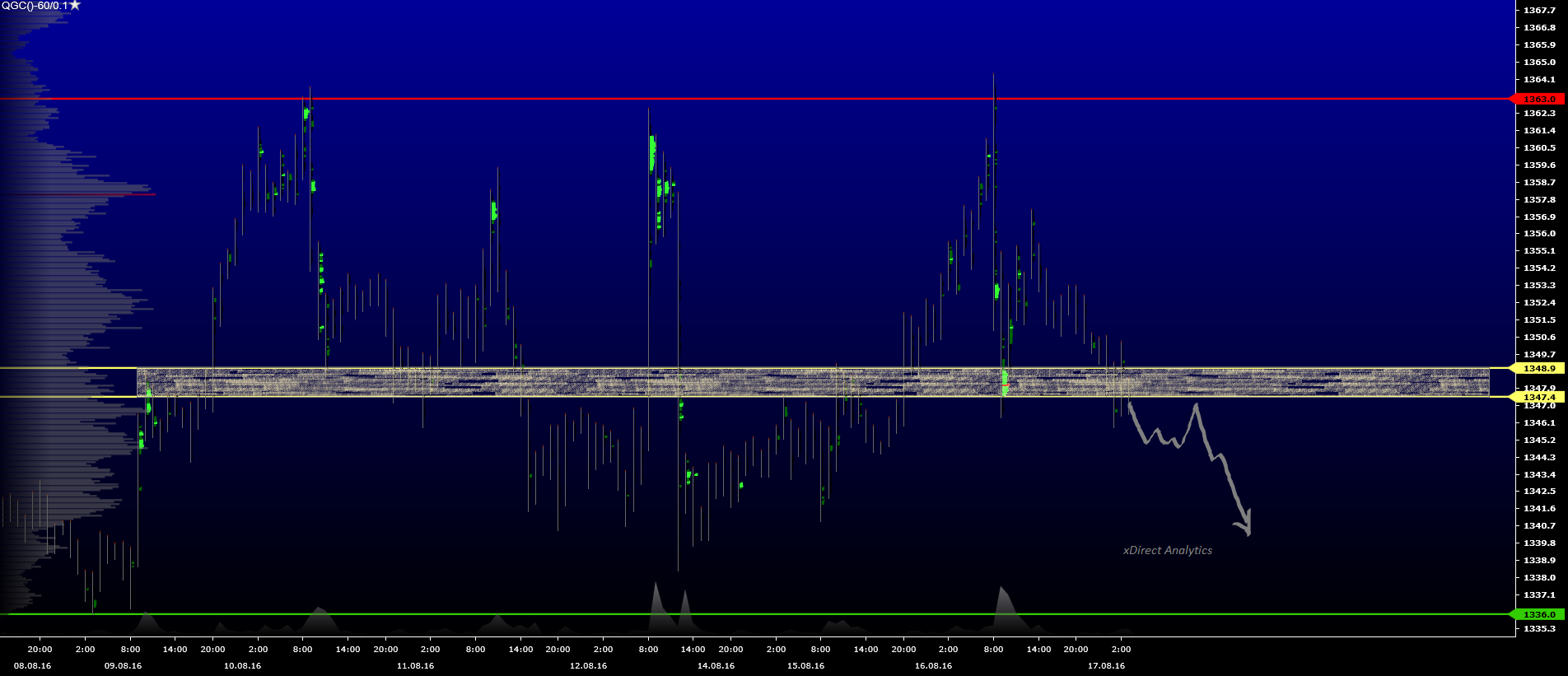Click the 09.08.16 date on time axis
This screenshot has height=676, width=1568.
(x=123, y=665)
